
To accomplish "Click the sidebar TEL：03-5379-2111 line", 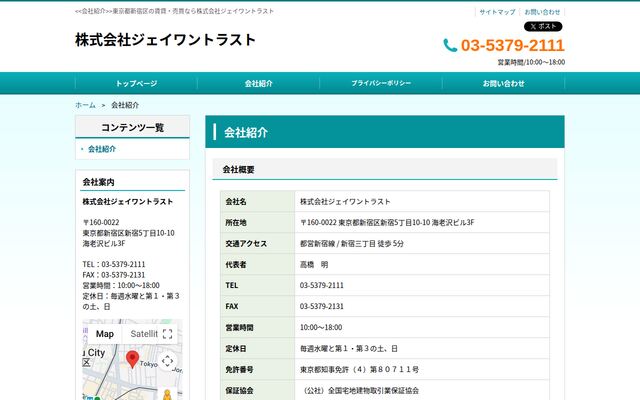I will coord(114,264).
